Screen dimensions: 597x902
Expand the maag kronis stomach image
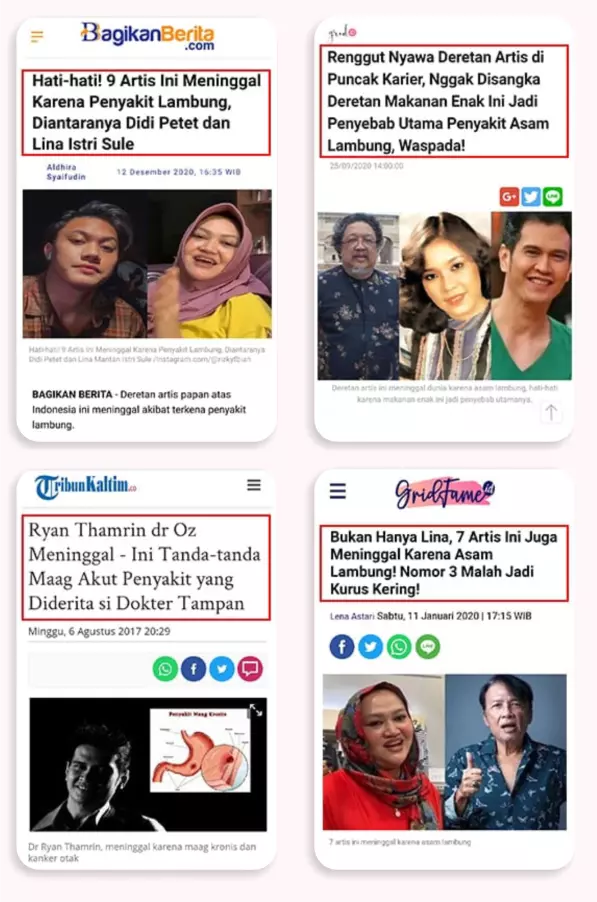tap(256, 711)
